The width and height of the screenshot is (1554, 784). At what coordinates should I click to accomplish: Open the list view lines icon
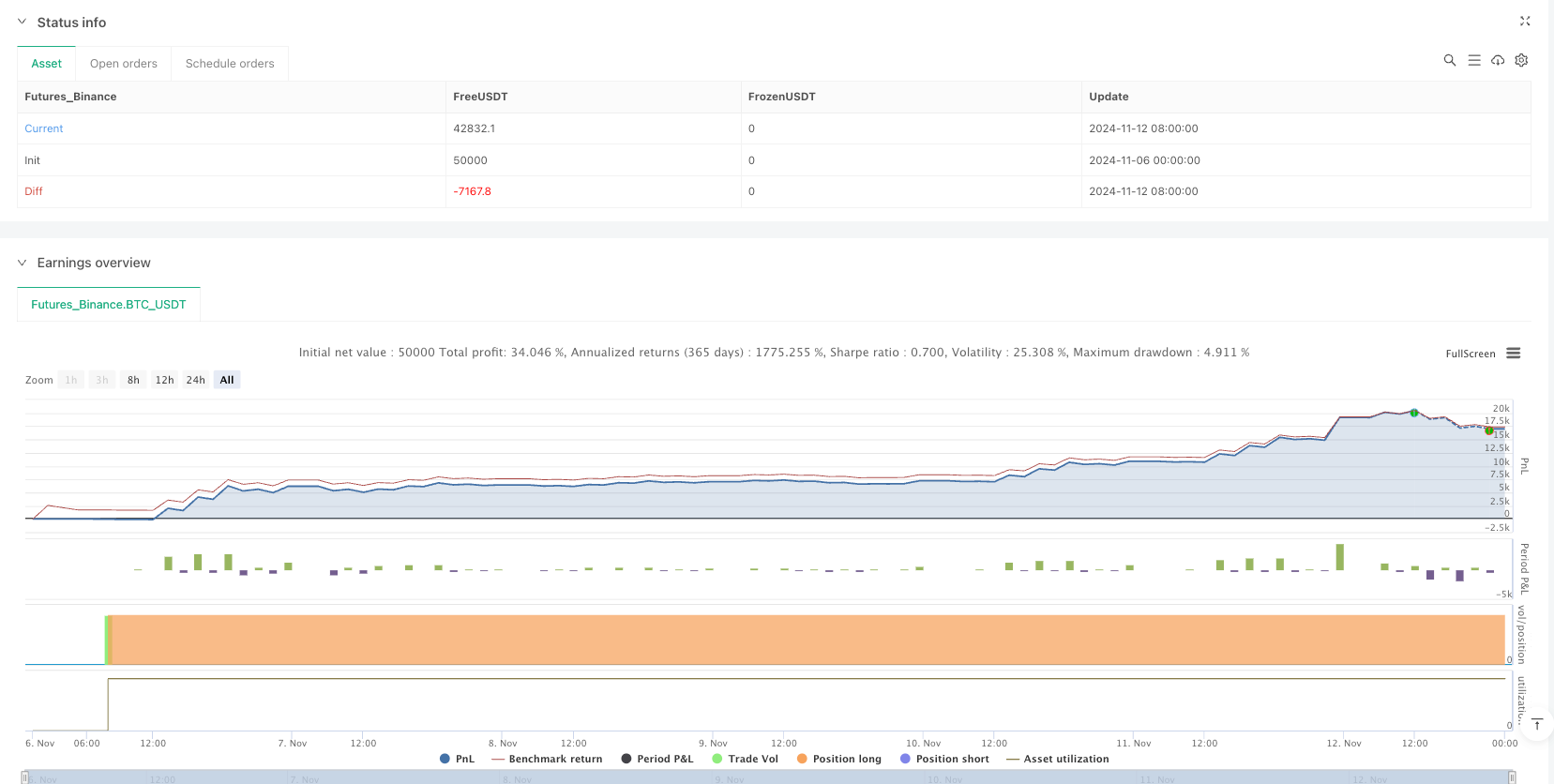point(1474,60)
